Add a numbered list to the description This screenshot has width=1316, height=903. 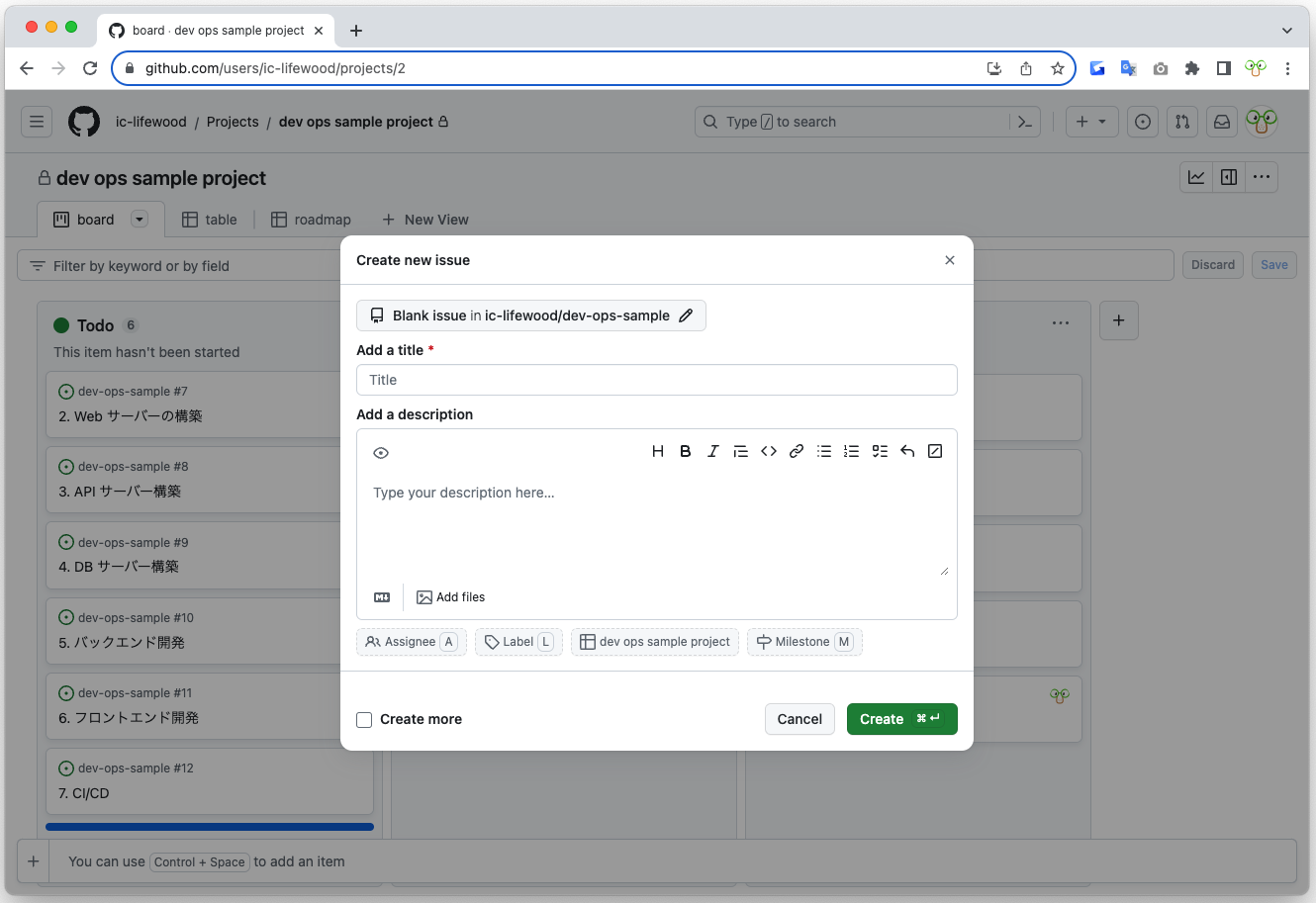[x=851, y=452]
